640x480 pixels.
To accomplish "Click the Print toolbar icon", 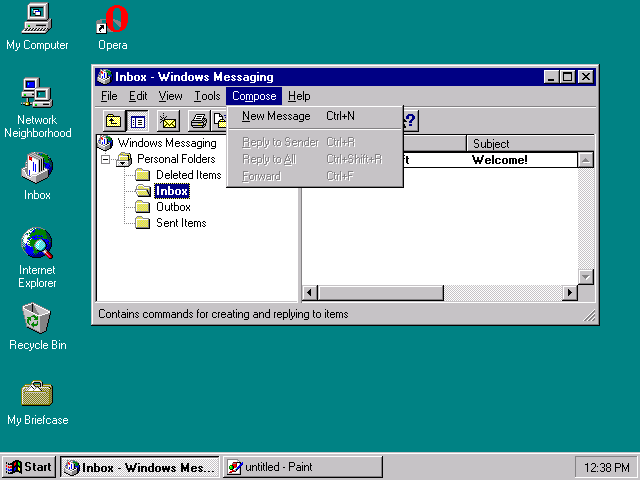I will pos(199,121).
